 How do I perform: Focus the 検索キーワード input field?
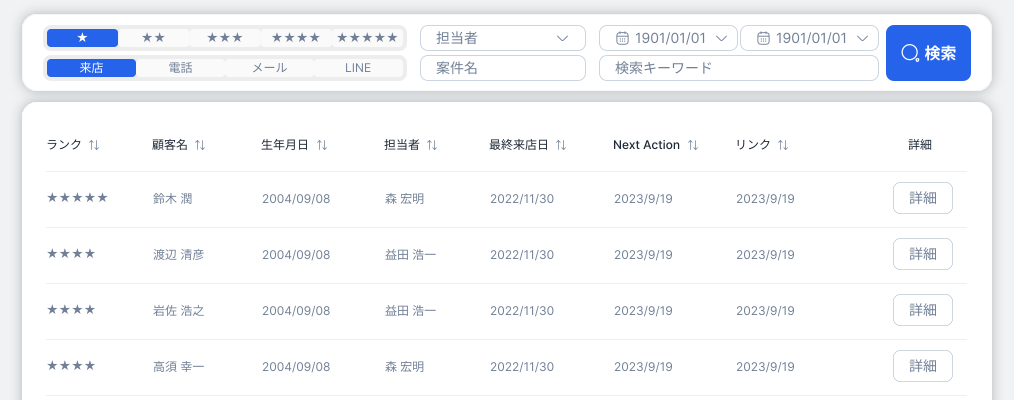click(739, 68)
